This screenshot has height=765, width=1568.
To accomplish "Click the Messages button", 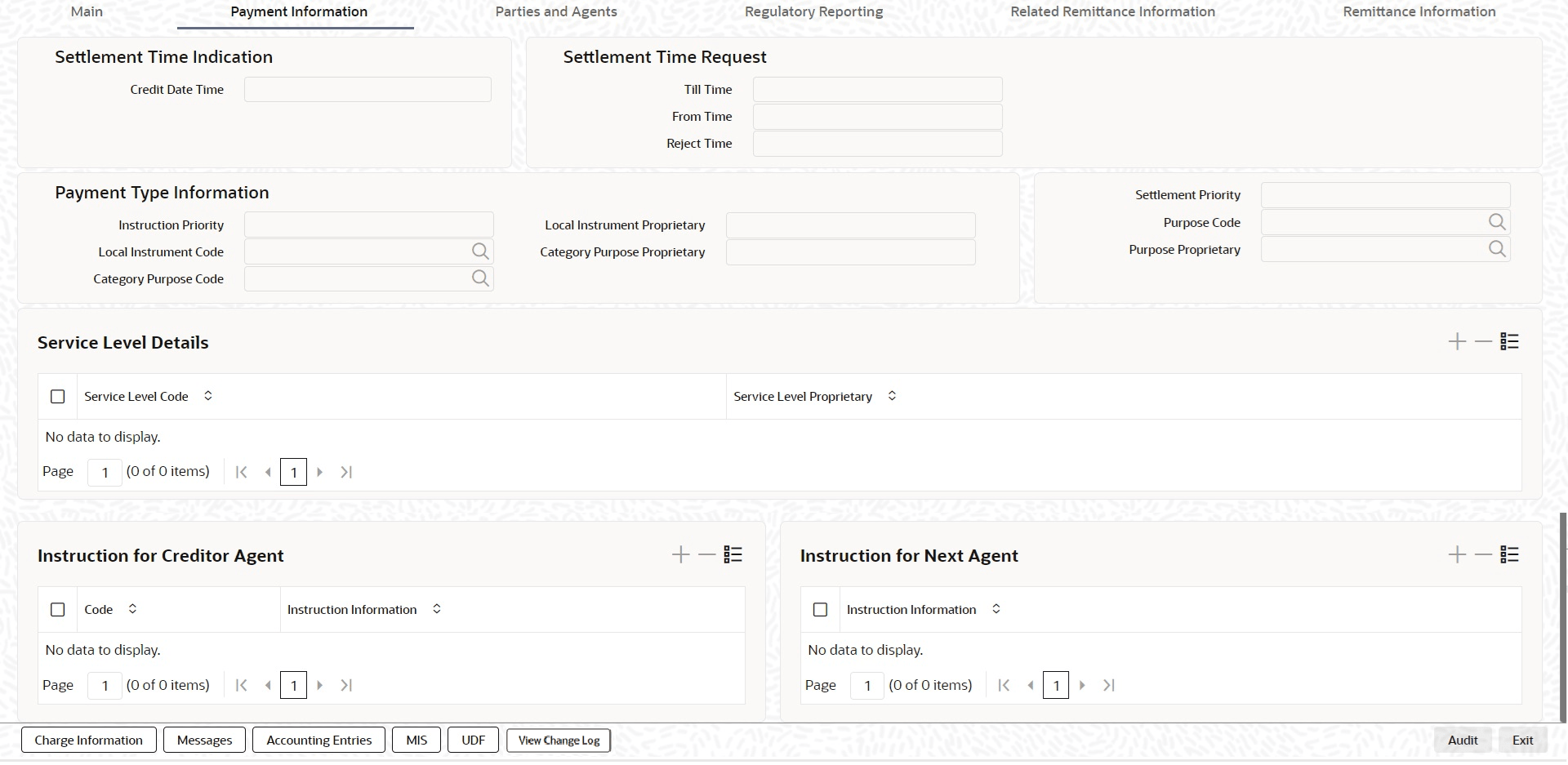I will [204, 741].
